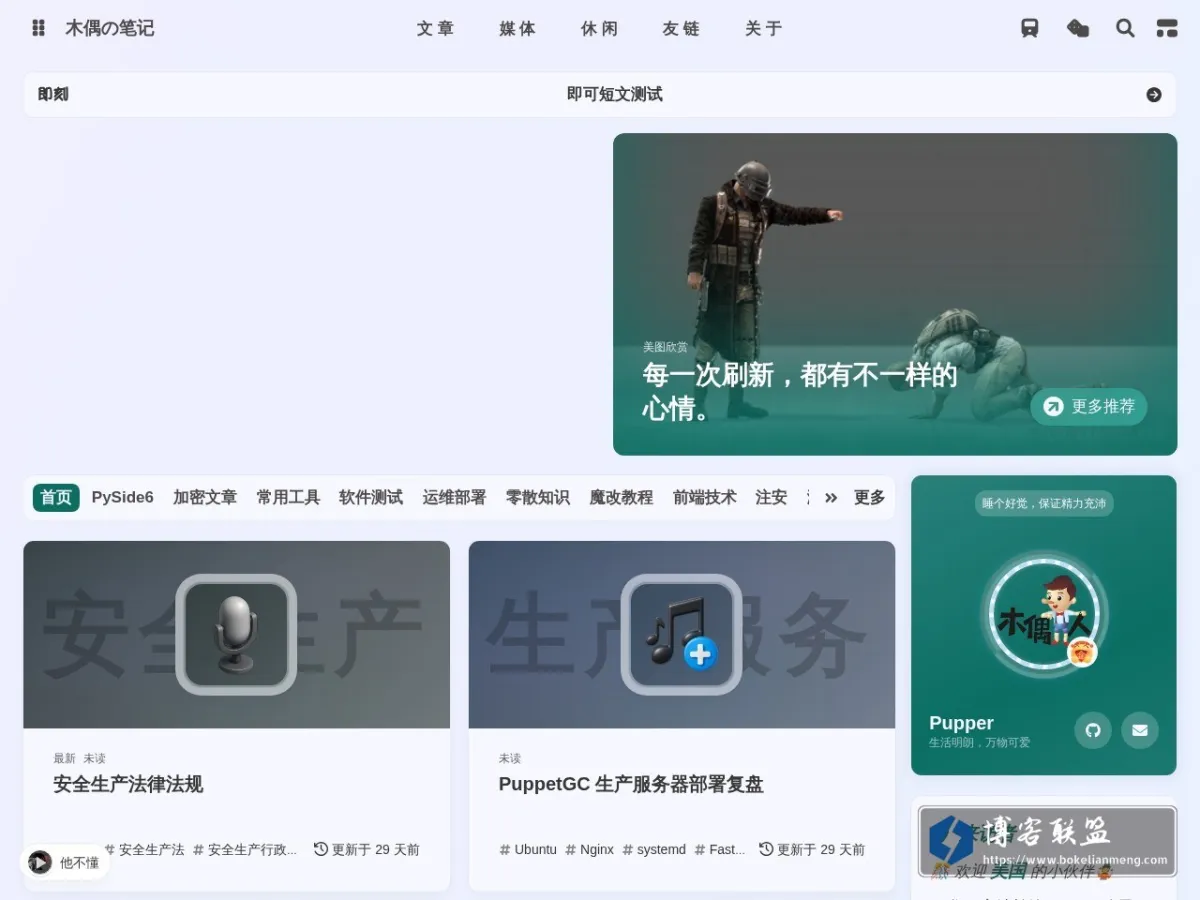
Task: Select the 首页 category tab
Action: pos(56,497)
